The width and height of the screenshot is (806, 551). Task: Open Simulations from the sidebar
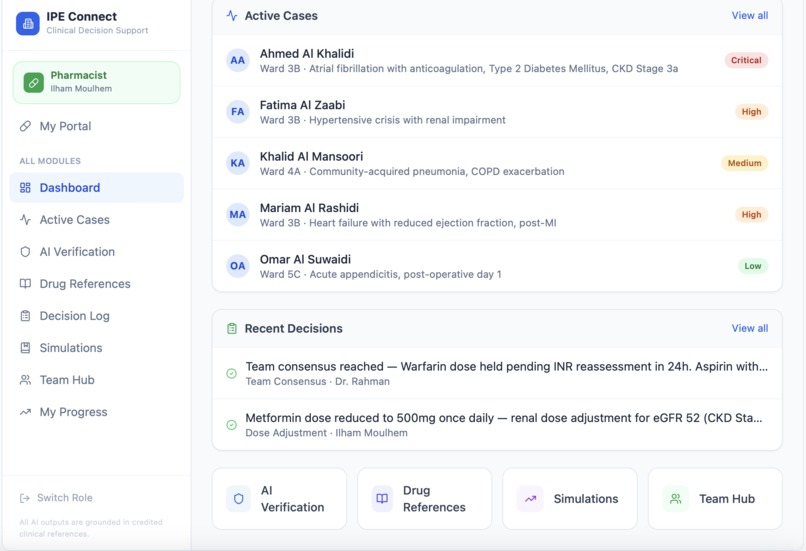97,348
